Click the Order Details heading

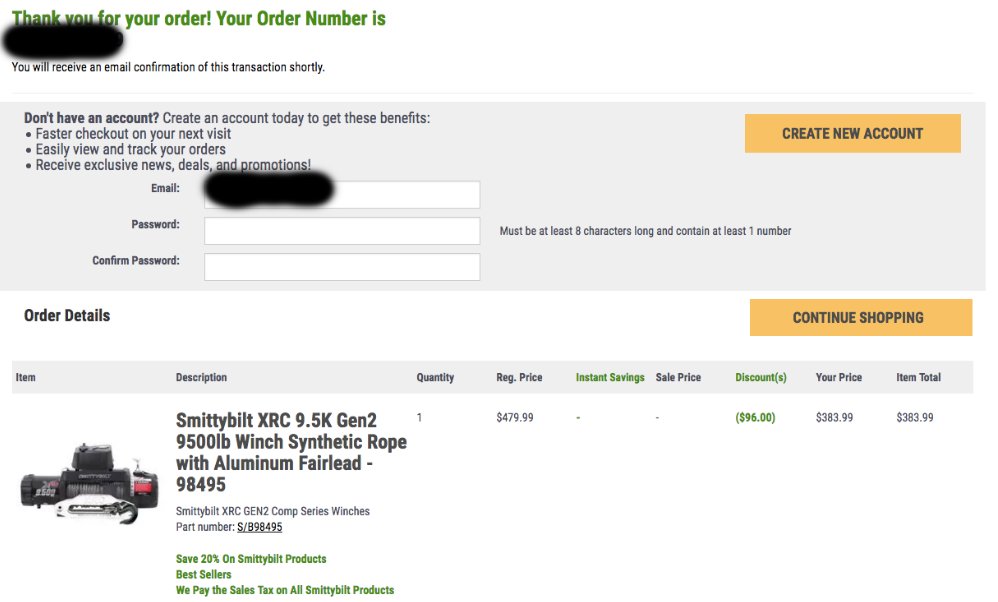tap(67, 316)
